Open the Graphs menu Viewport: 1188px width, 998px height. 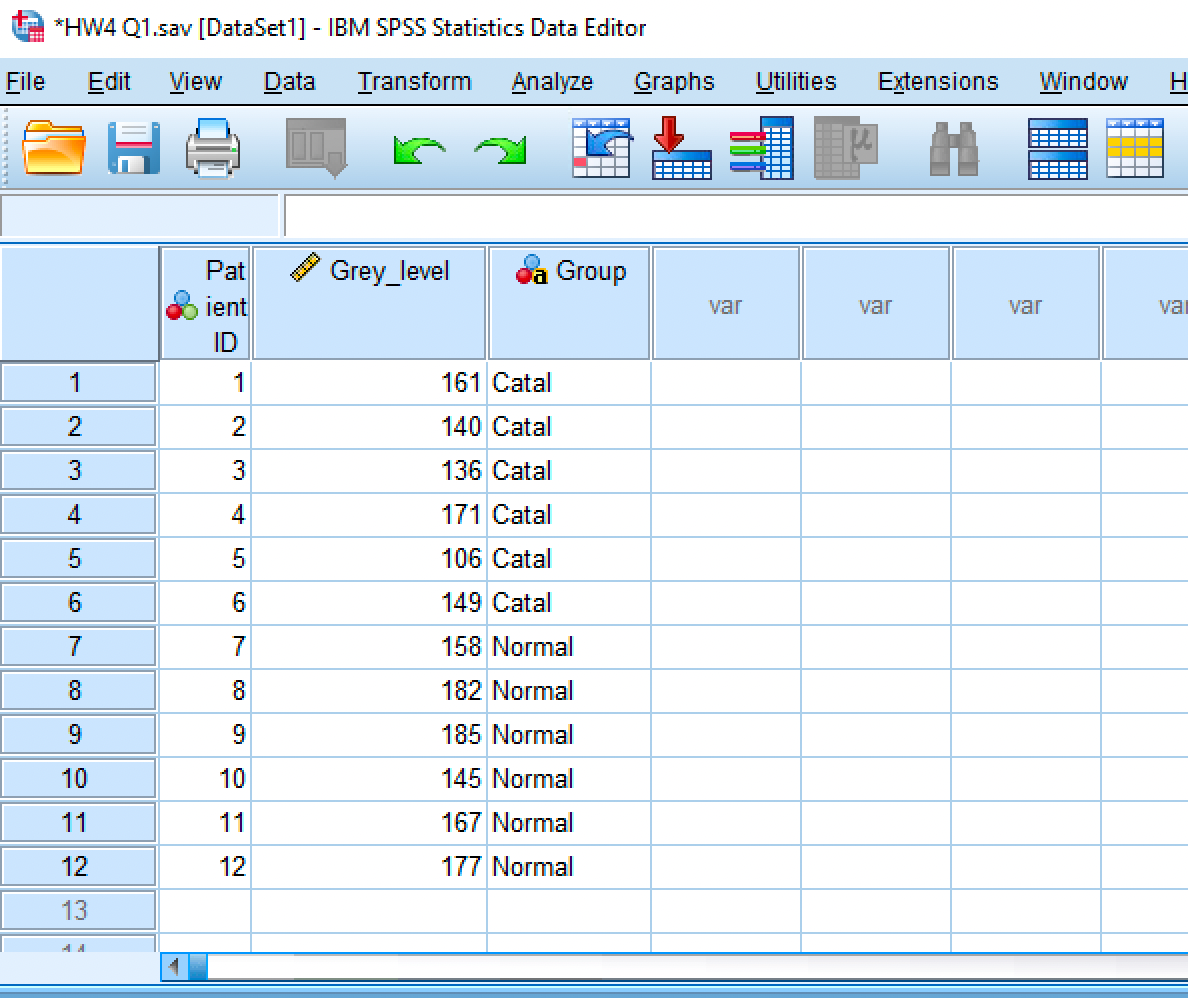point(674,81)
